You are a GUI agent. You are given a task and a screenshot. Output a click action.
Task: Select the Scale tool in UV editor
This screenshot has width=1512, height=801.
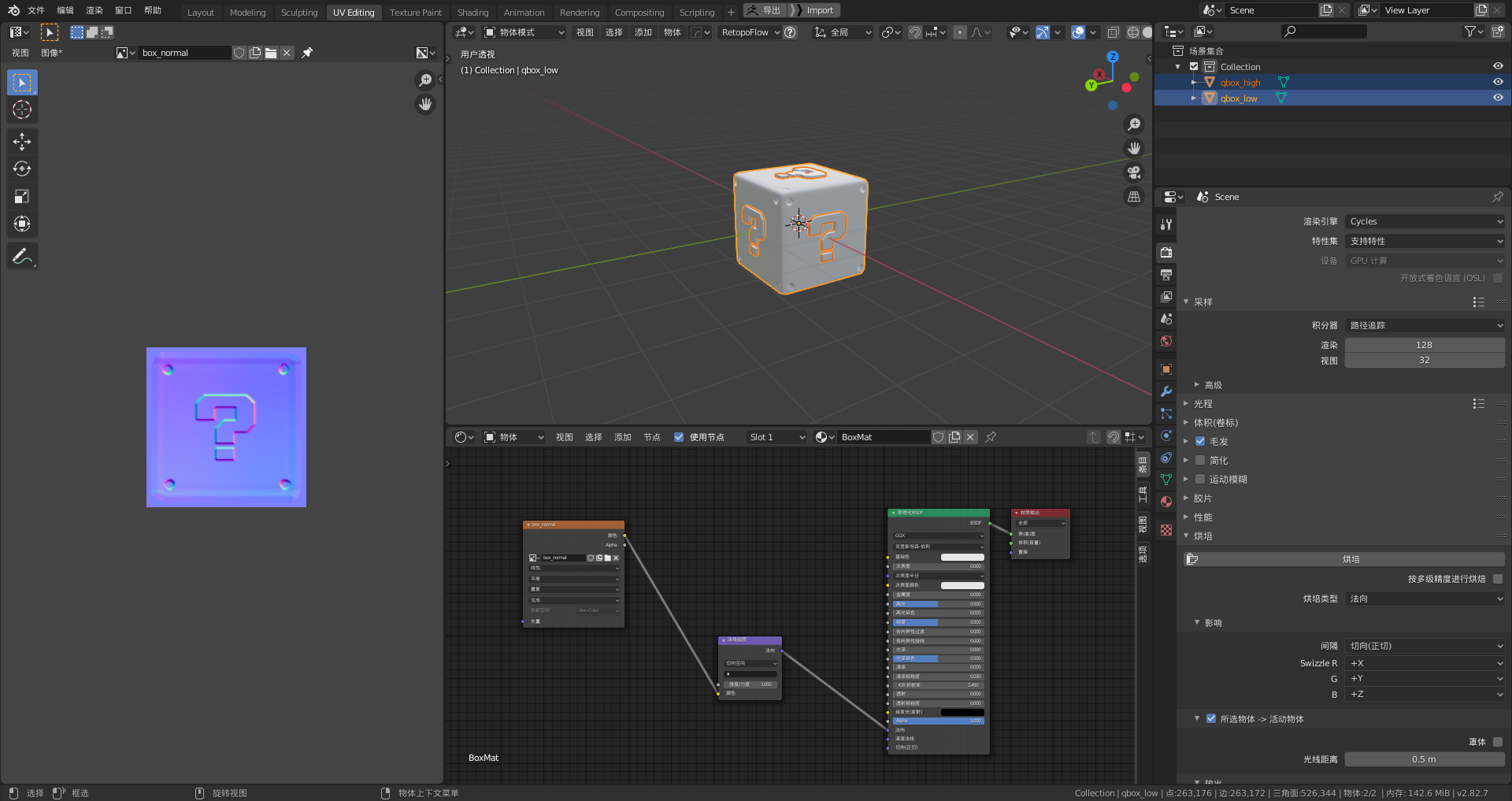click(x=22, y=196)
